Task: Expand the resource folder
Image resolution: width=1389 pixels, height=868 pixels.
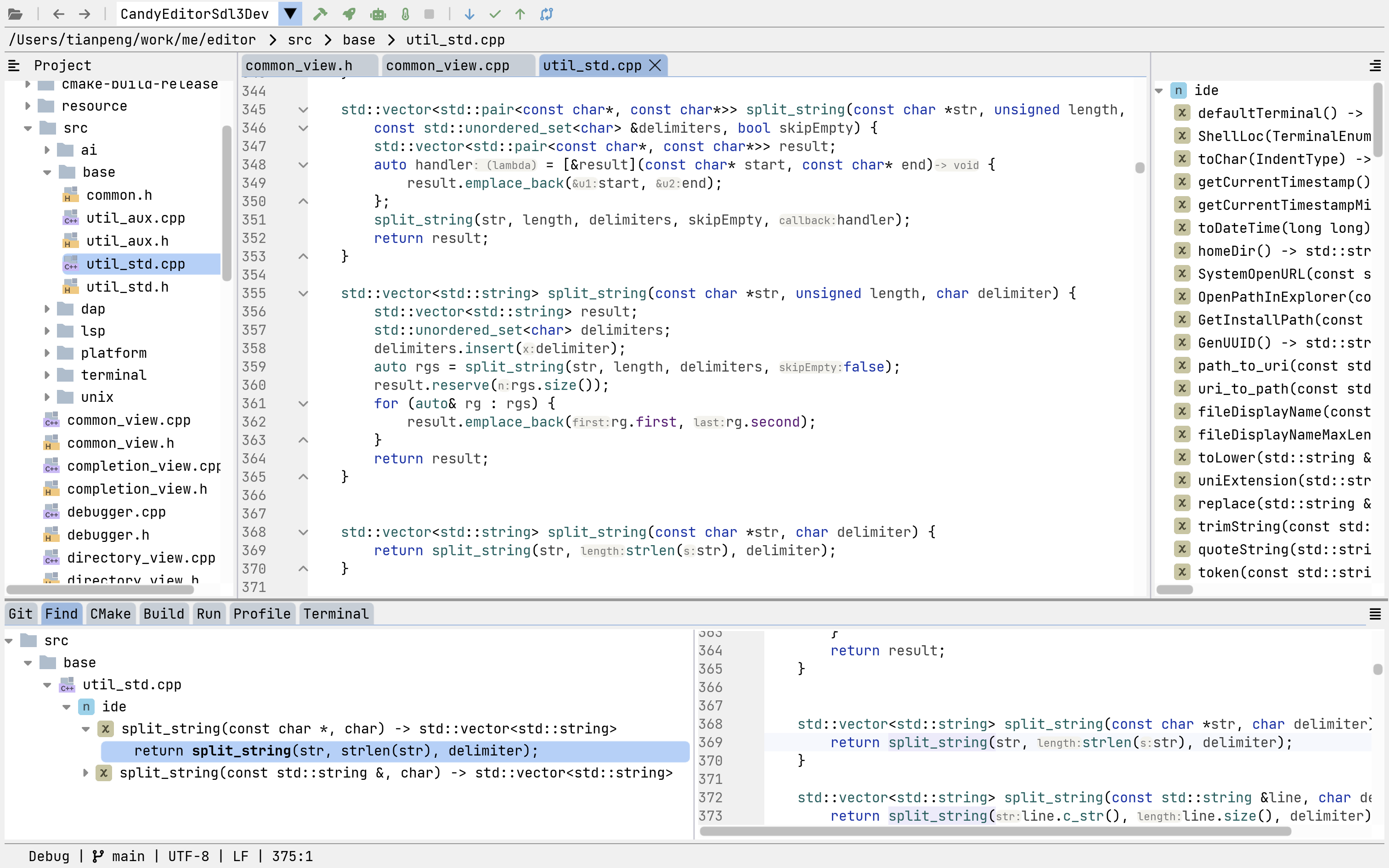Action: click(28, 106)
